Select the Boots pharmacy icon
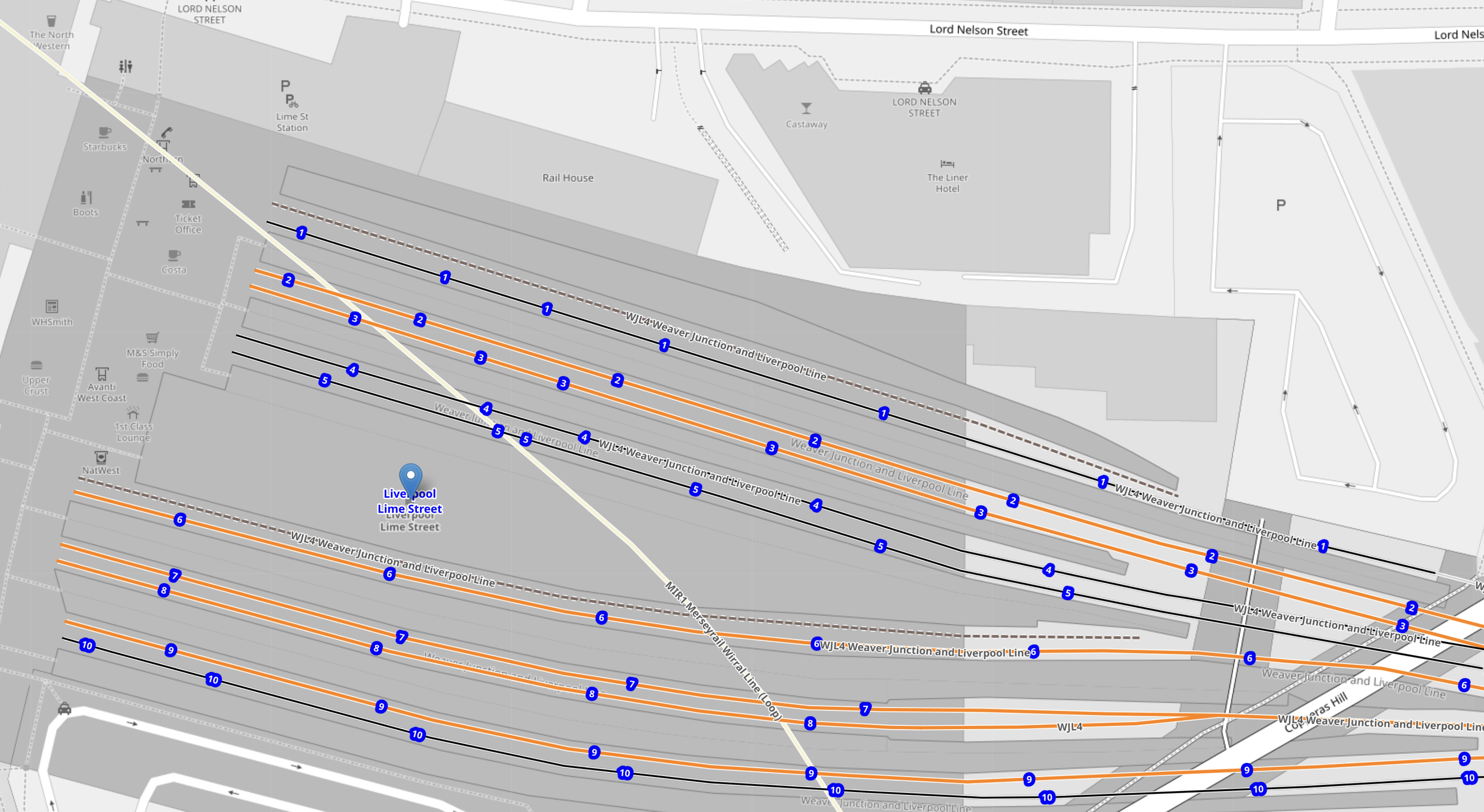Image resolution: width=1484 pixels, height=812 pixels. [86, 198]
